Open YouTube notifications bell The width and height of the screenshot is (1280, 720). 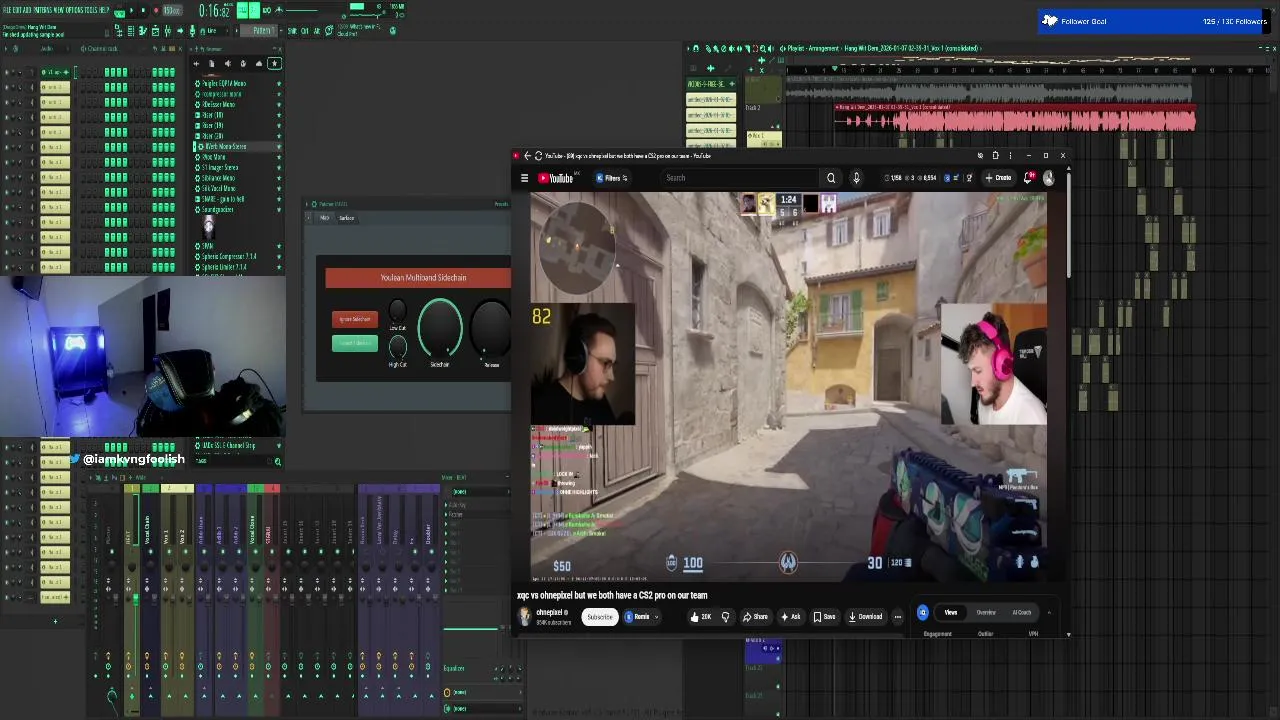coord(1029,178)
